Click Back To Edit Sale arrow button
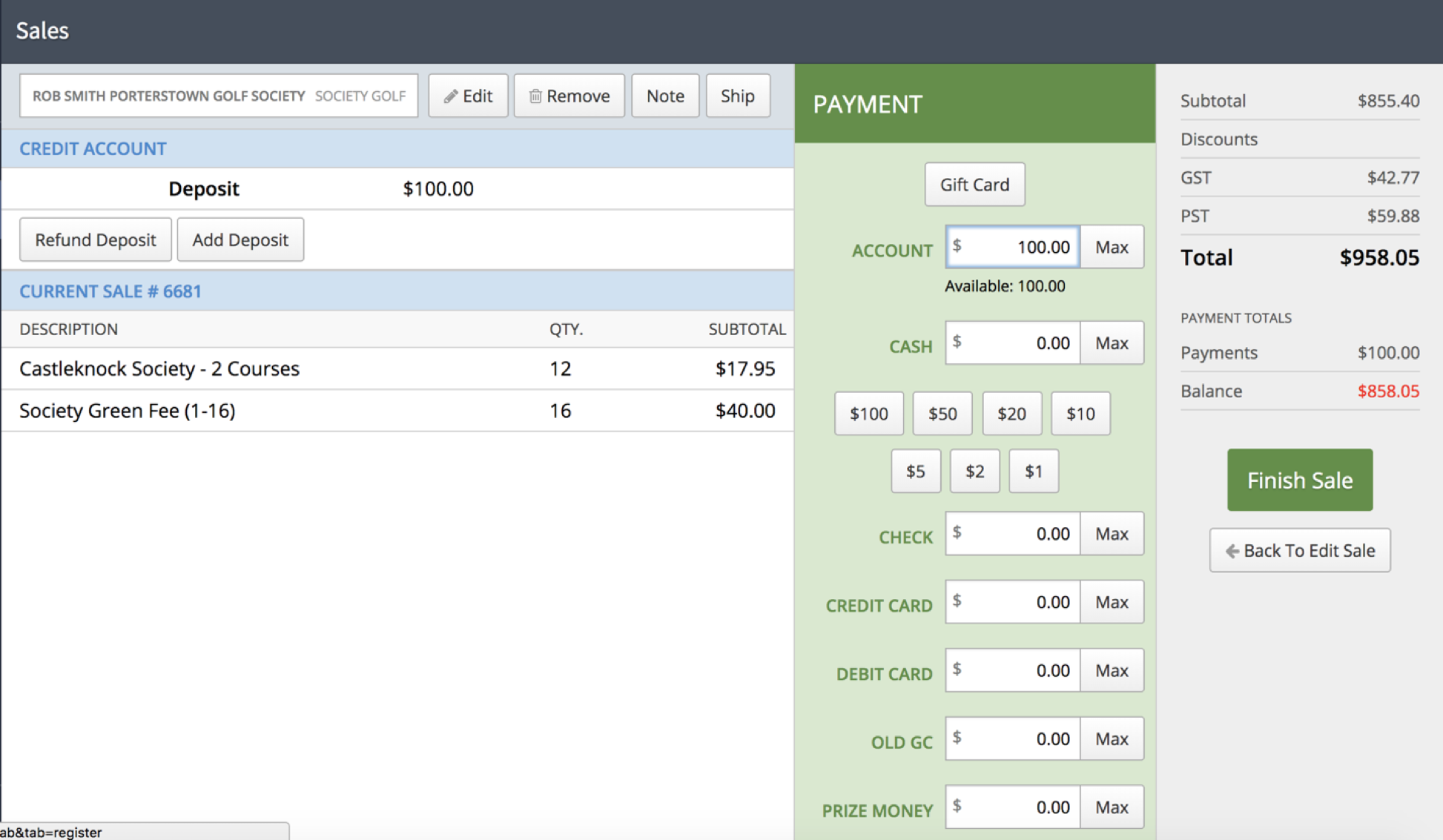1443x840 pixels. tap(1299, 550)
